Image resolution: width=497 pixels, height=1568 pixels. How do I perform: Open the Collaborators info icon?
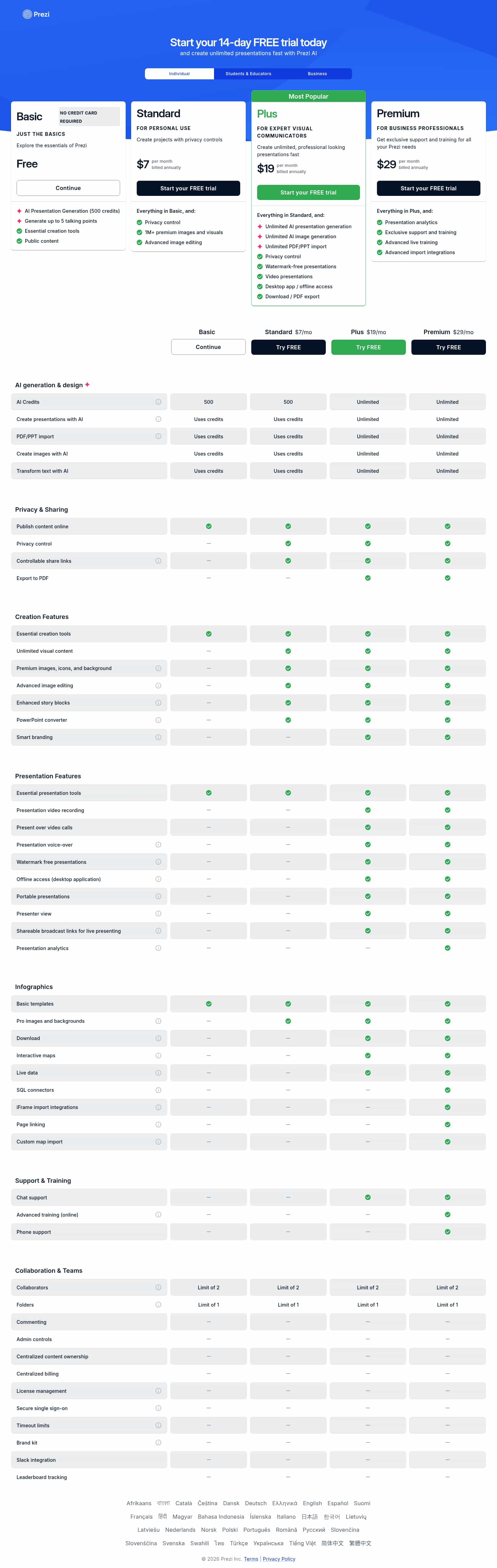pyautogui.click(x=158, y=1287)
